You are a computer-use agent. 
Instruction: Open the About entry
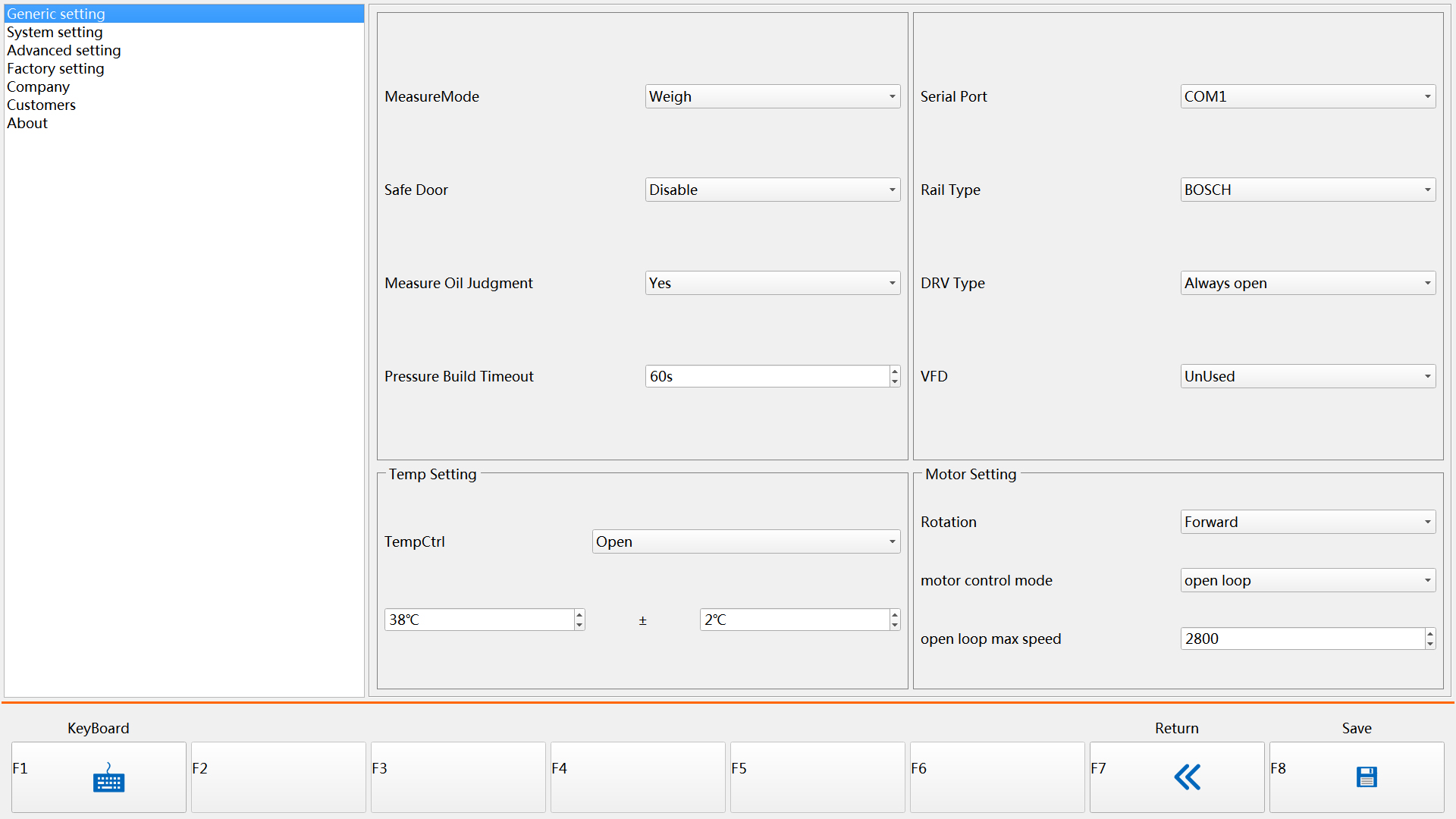(x=27, y=123)
